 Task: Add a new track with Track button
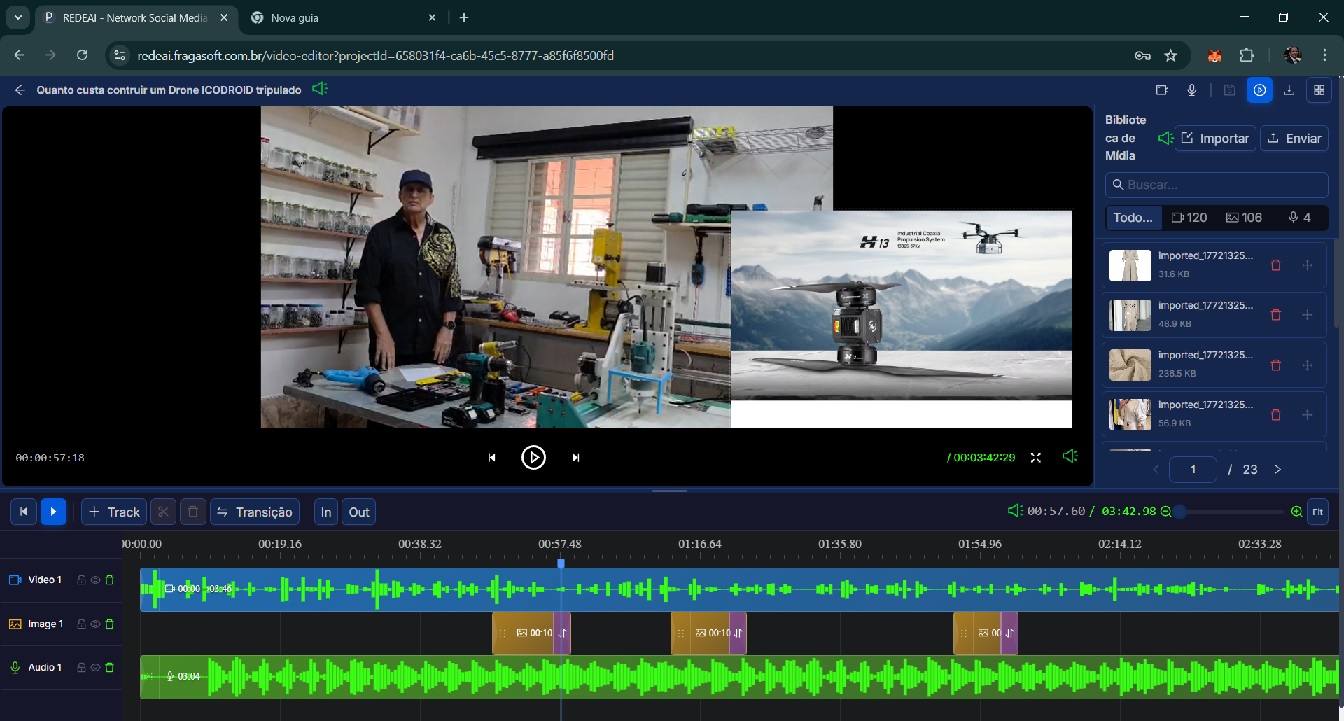tap(114, 512)
